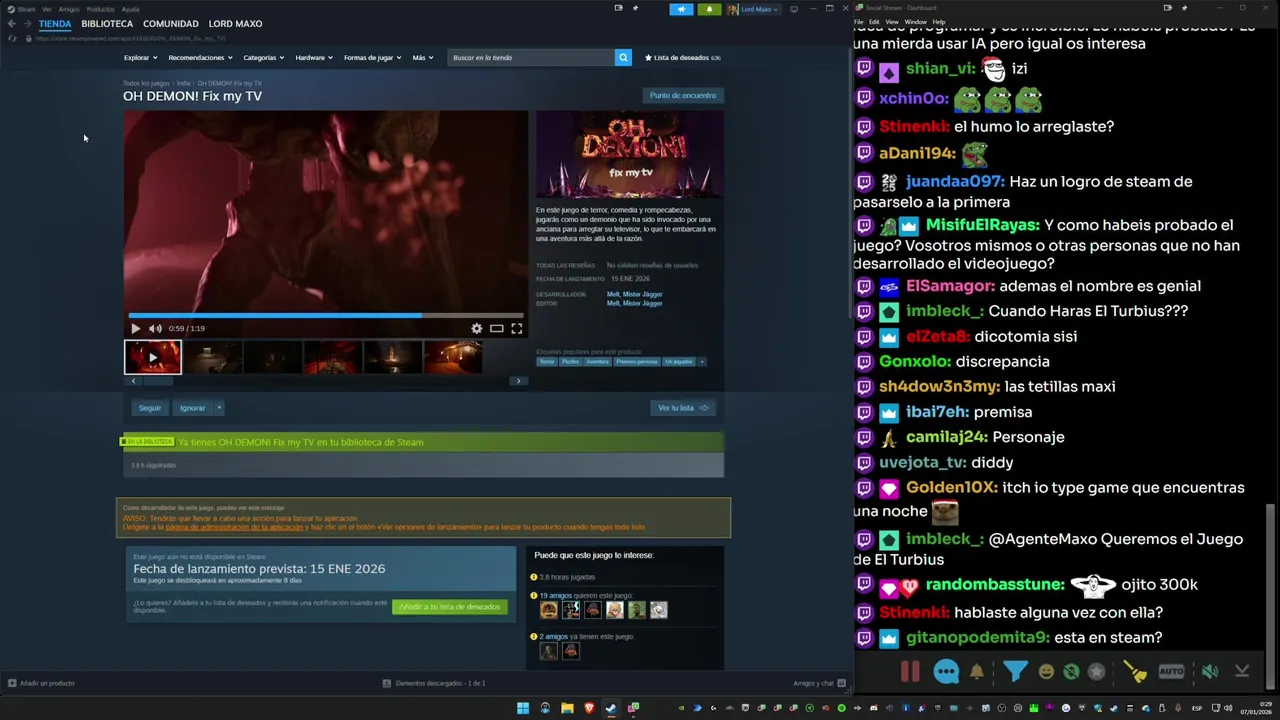Open the Lord Maxo account dropdown

click(753, 9)
